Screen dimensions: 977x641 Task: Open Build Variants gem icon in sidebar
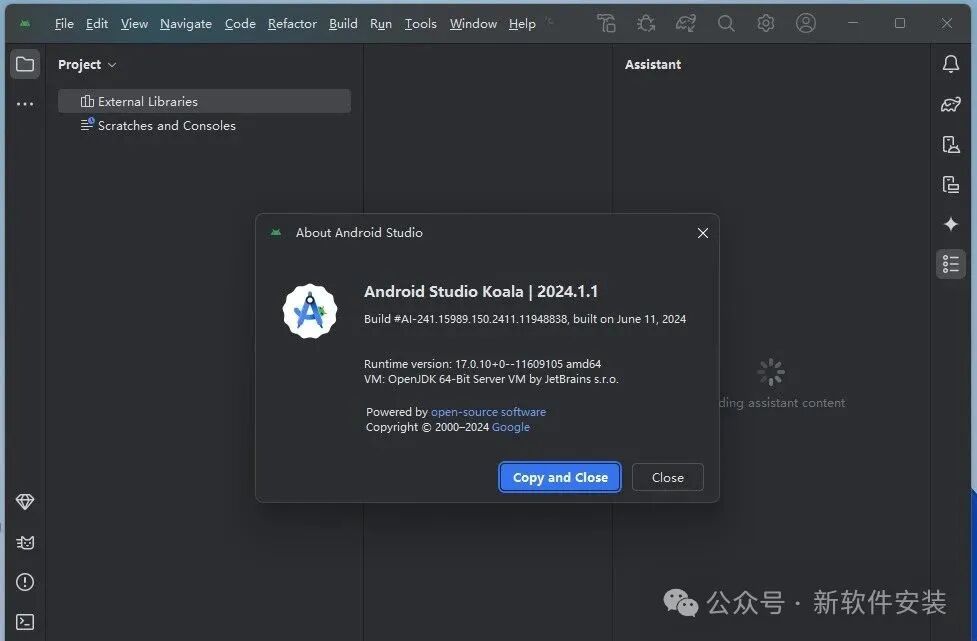coord(25,501)
